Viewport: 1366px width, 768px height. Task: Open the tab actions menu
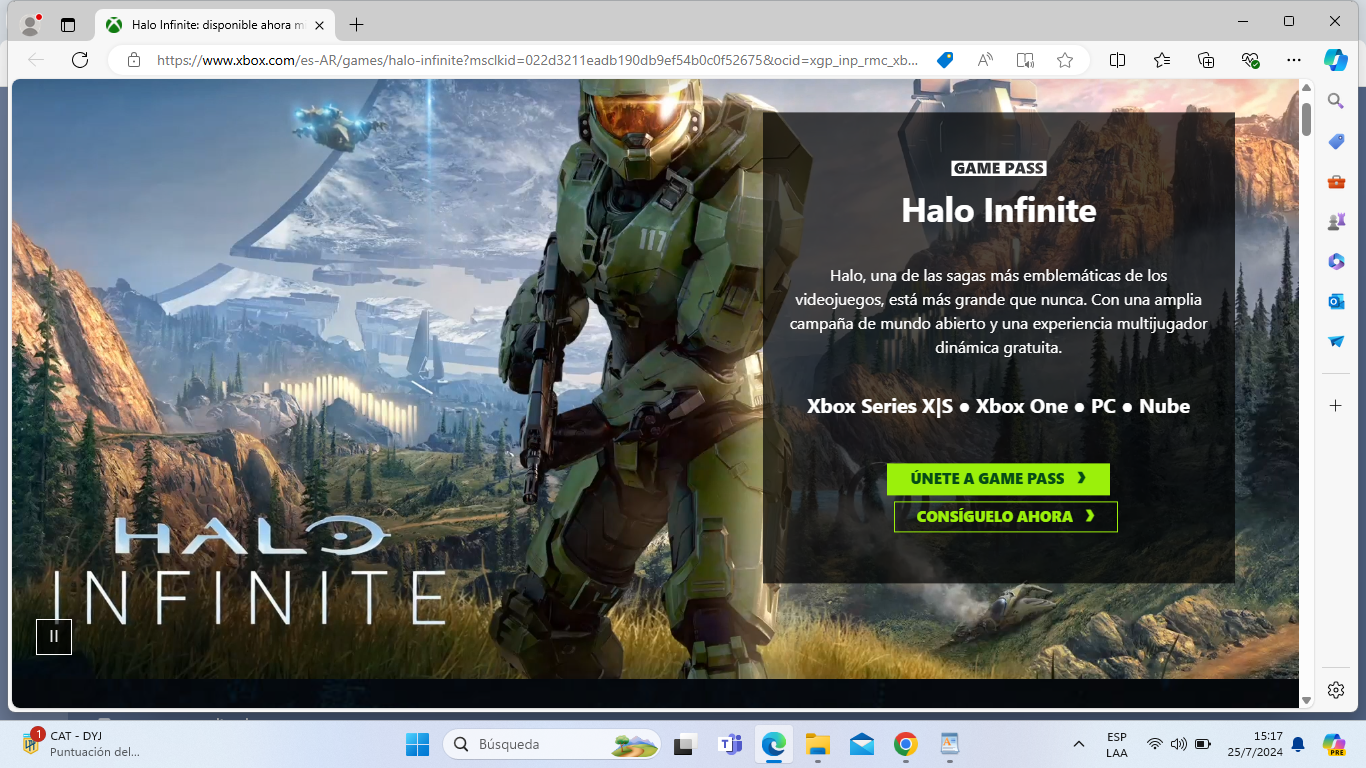coord(68,24)
